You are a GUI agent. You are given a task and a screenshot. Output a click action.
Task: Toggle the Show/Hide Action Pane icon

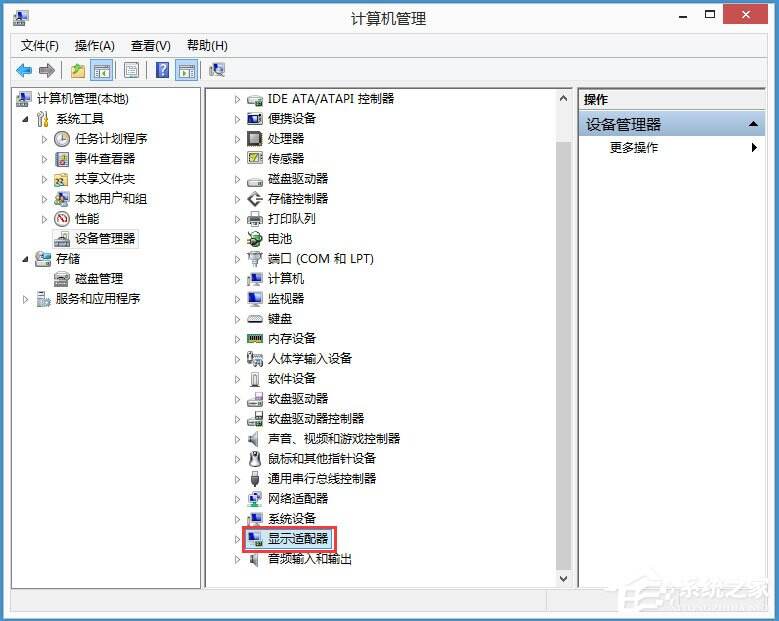(x=187, y=71)
